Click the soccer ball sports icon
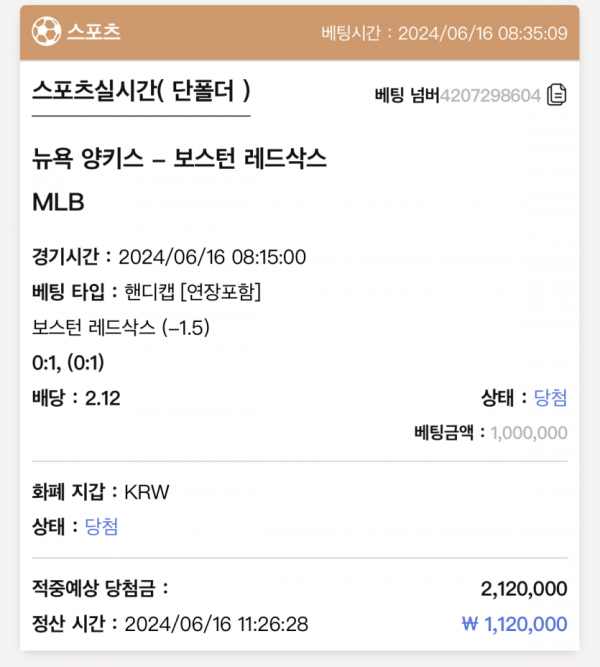Viewport: 600px width, 667px height. pos(46,32)
